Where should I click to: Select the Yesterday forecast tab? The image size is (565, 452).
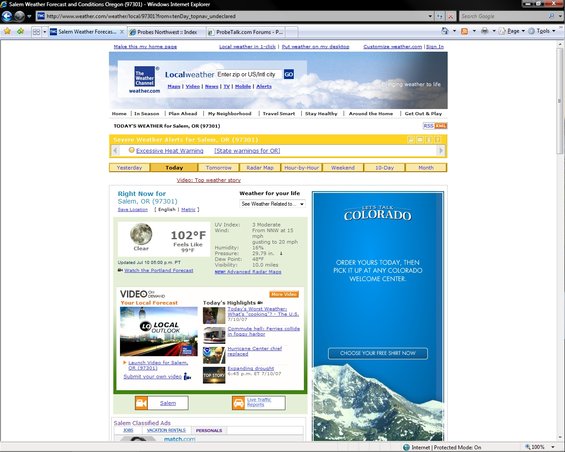(x=129, y=168)
